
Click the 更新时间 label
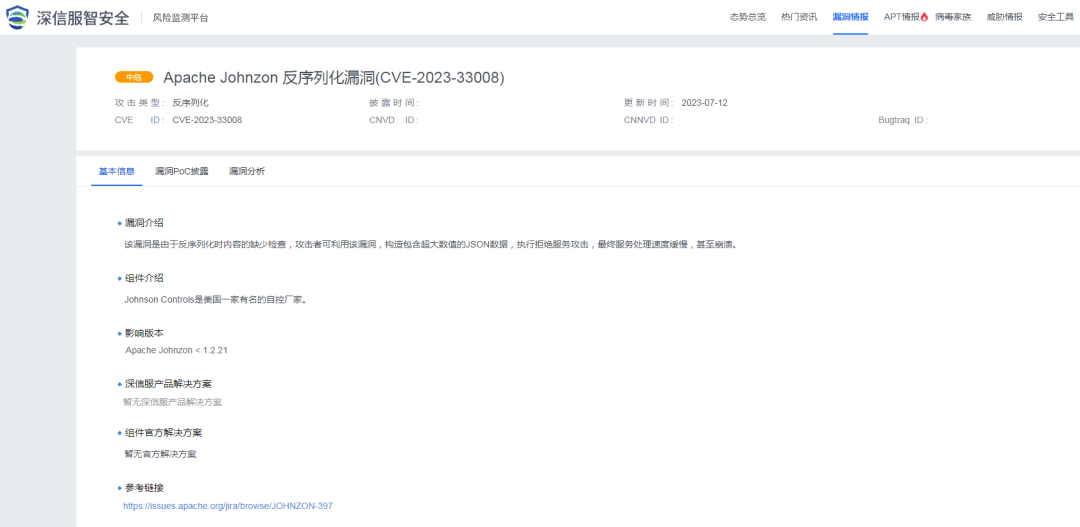pyautogui.click(x=649, y=103)
